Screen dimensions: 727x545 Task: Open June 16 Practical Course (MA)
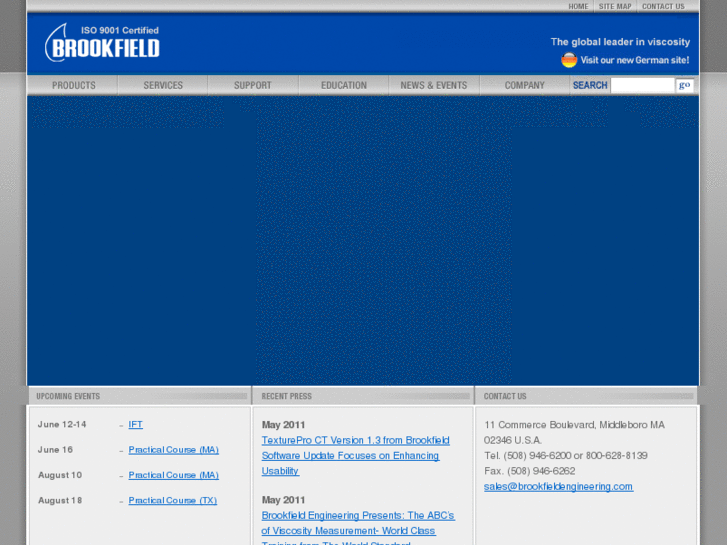173,450
